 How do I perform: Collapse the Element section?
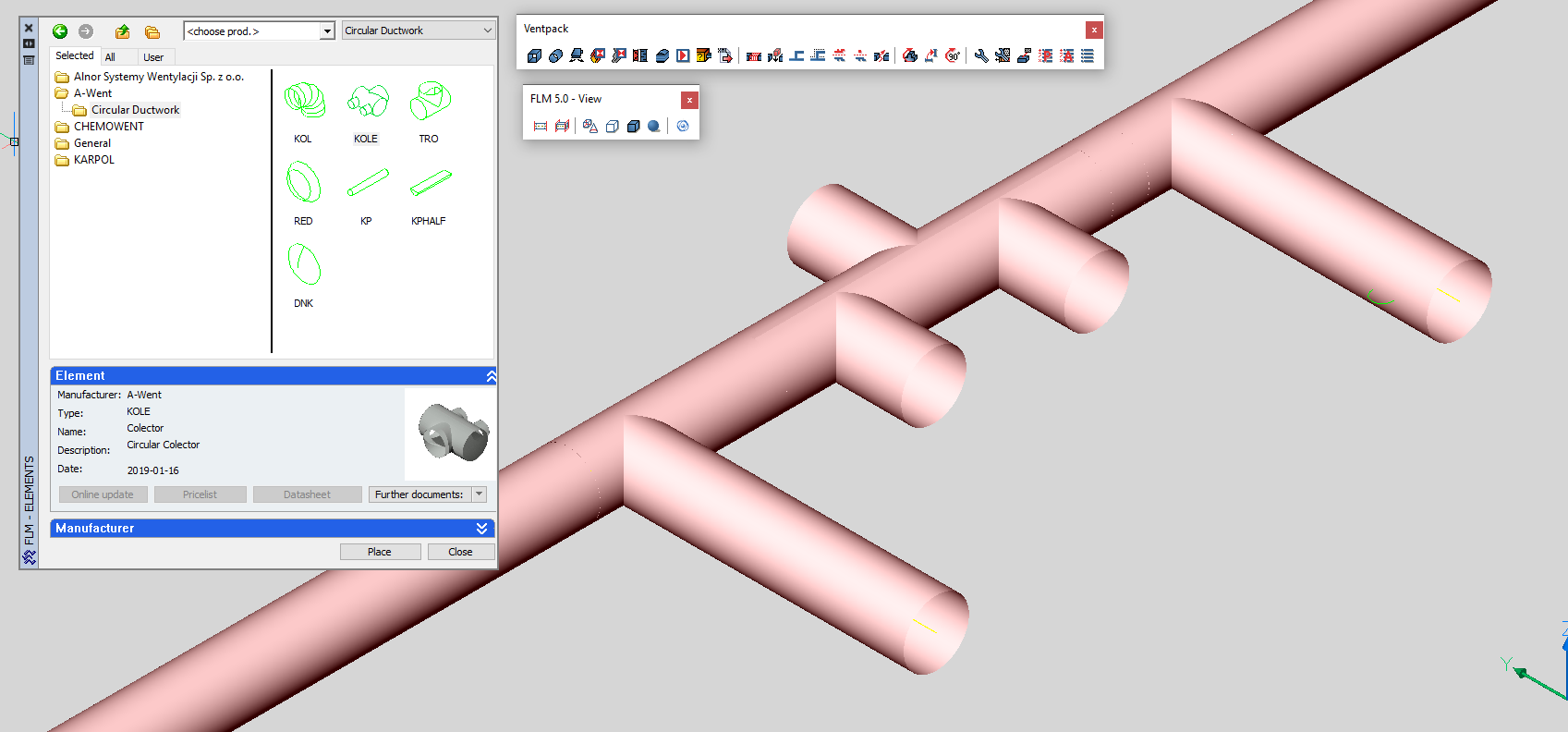pos(491,376)
